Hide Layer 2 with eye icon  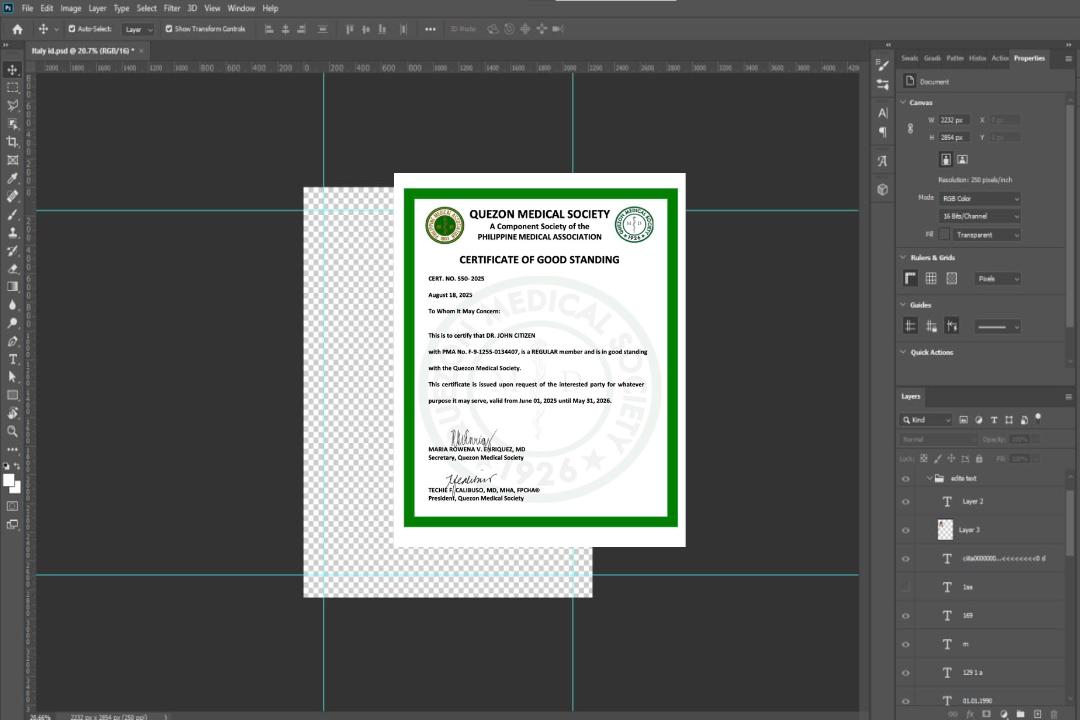coord(906,502)
